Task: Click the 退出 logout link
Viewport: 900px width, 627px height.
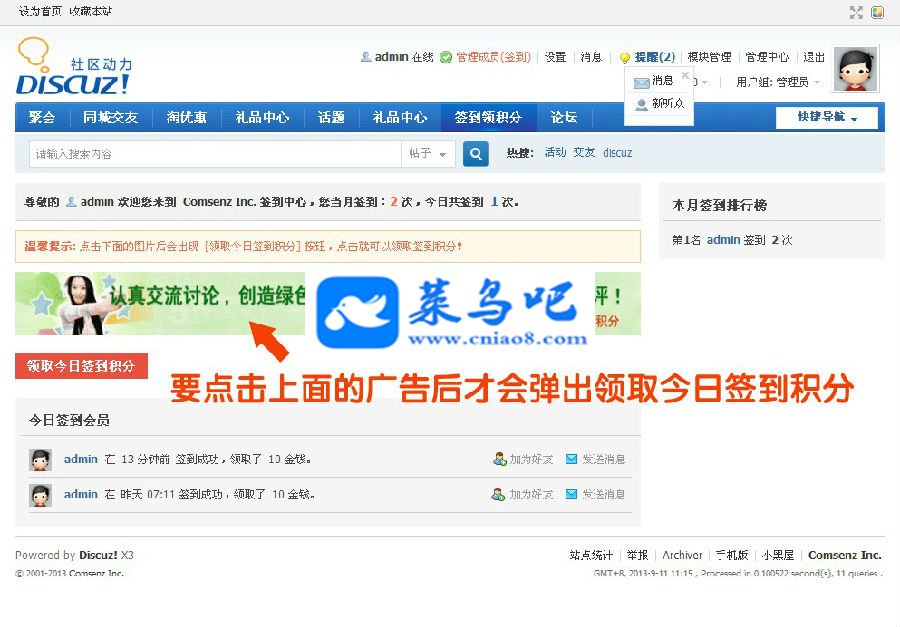Action: click(x=814, y=57)
